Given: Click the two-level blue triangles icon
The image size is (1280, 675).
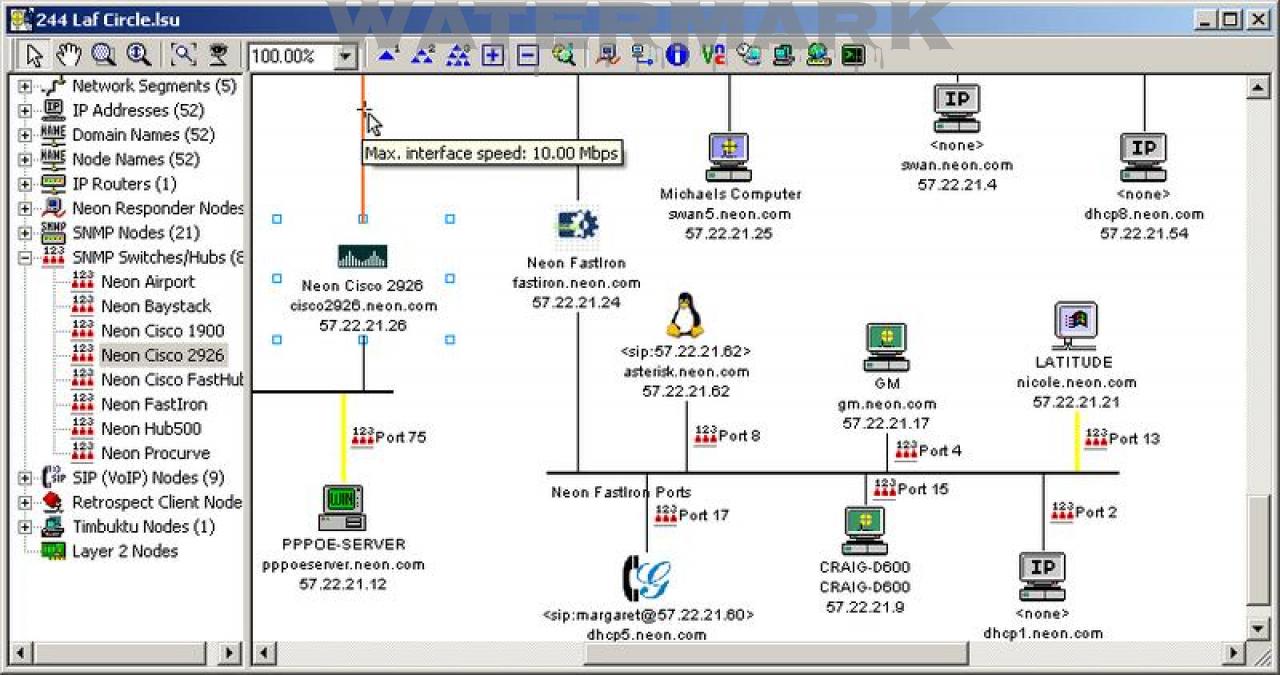Looking at the screenshot, I should coord(423,55).
